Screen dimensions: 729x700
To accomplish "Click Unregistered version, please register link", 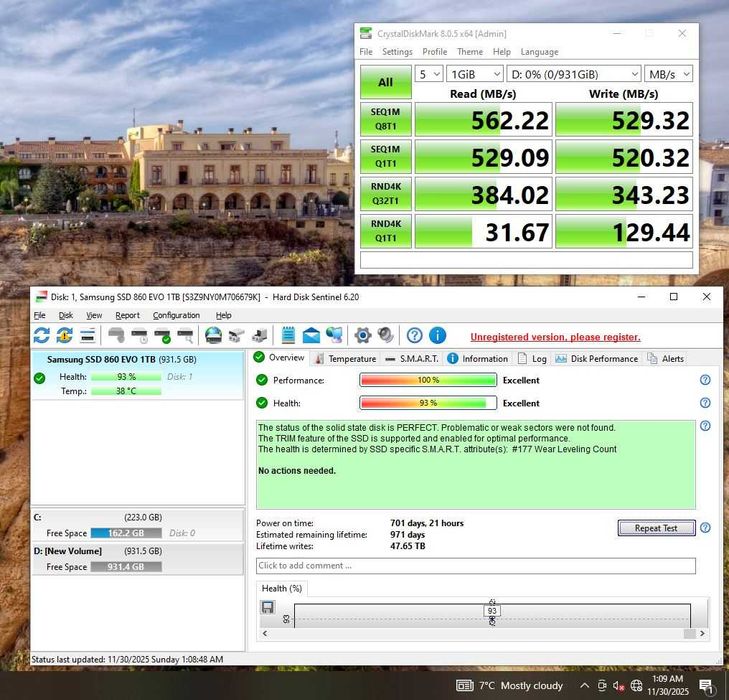I will click(555, 337).
